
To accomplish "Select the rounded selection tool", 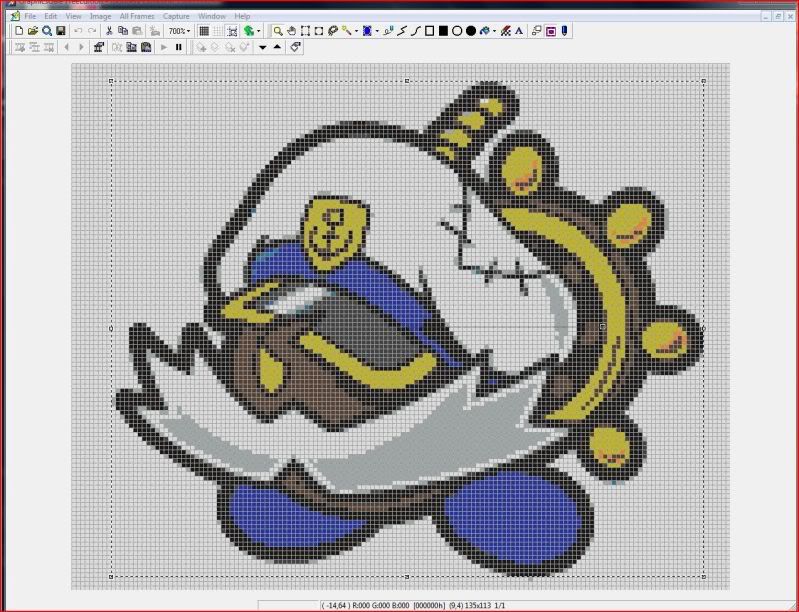I will click(318, 31).
